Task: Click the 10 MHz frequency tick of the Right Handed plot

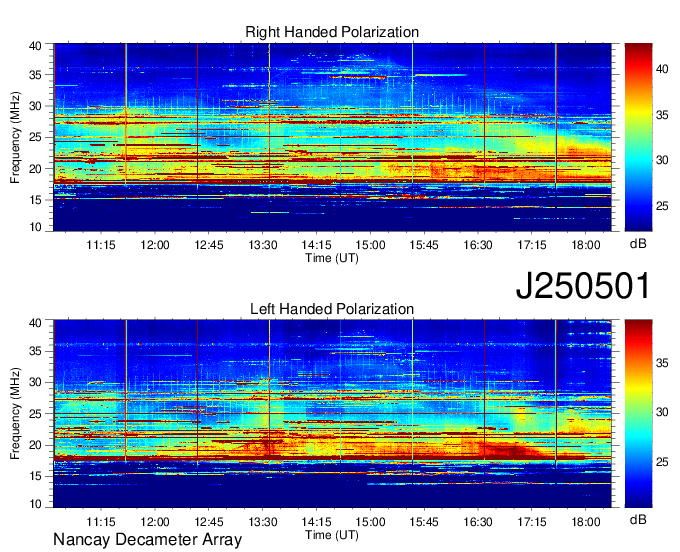Action: pos(35,227)
